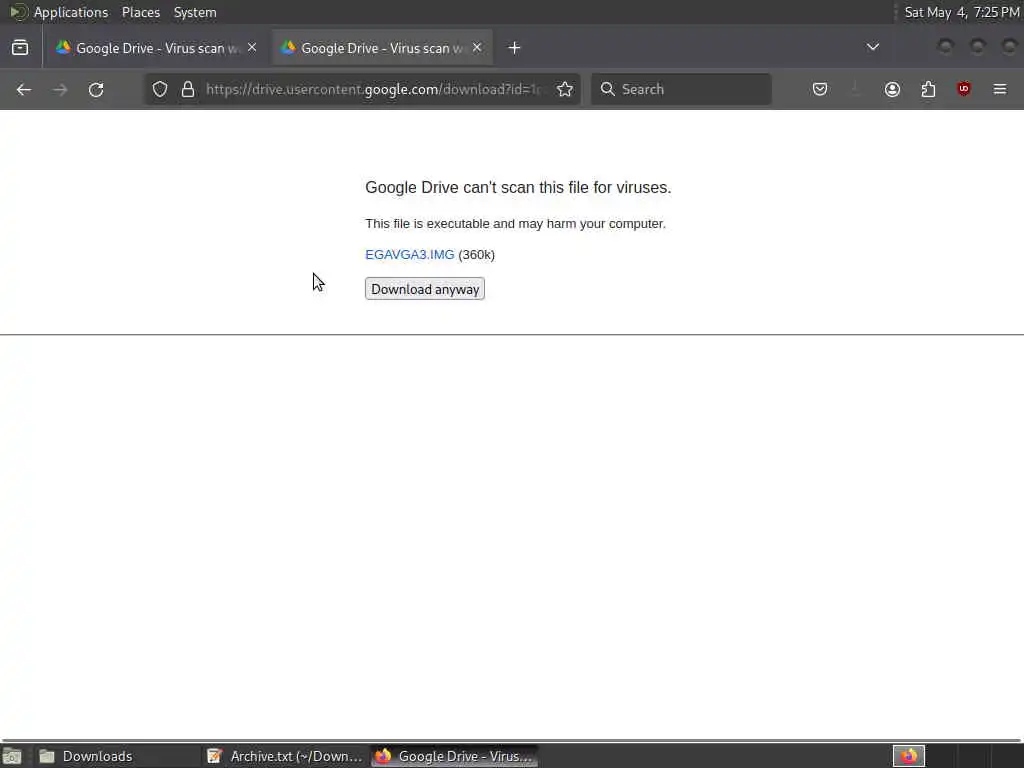
Task: Switch to Archive.txt editor in taskbar
Action: tap(285, 756)
